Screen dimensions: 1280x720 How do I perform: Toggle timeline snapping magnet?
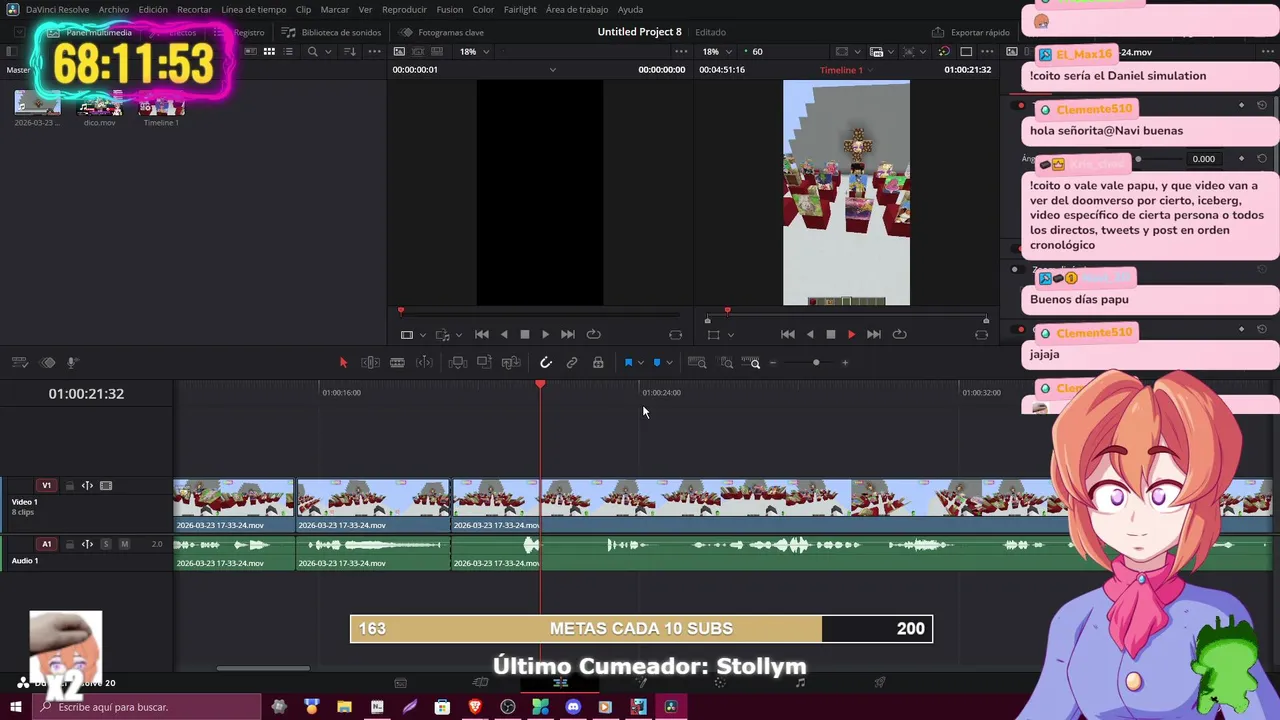(x=546, y=363)
